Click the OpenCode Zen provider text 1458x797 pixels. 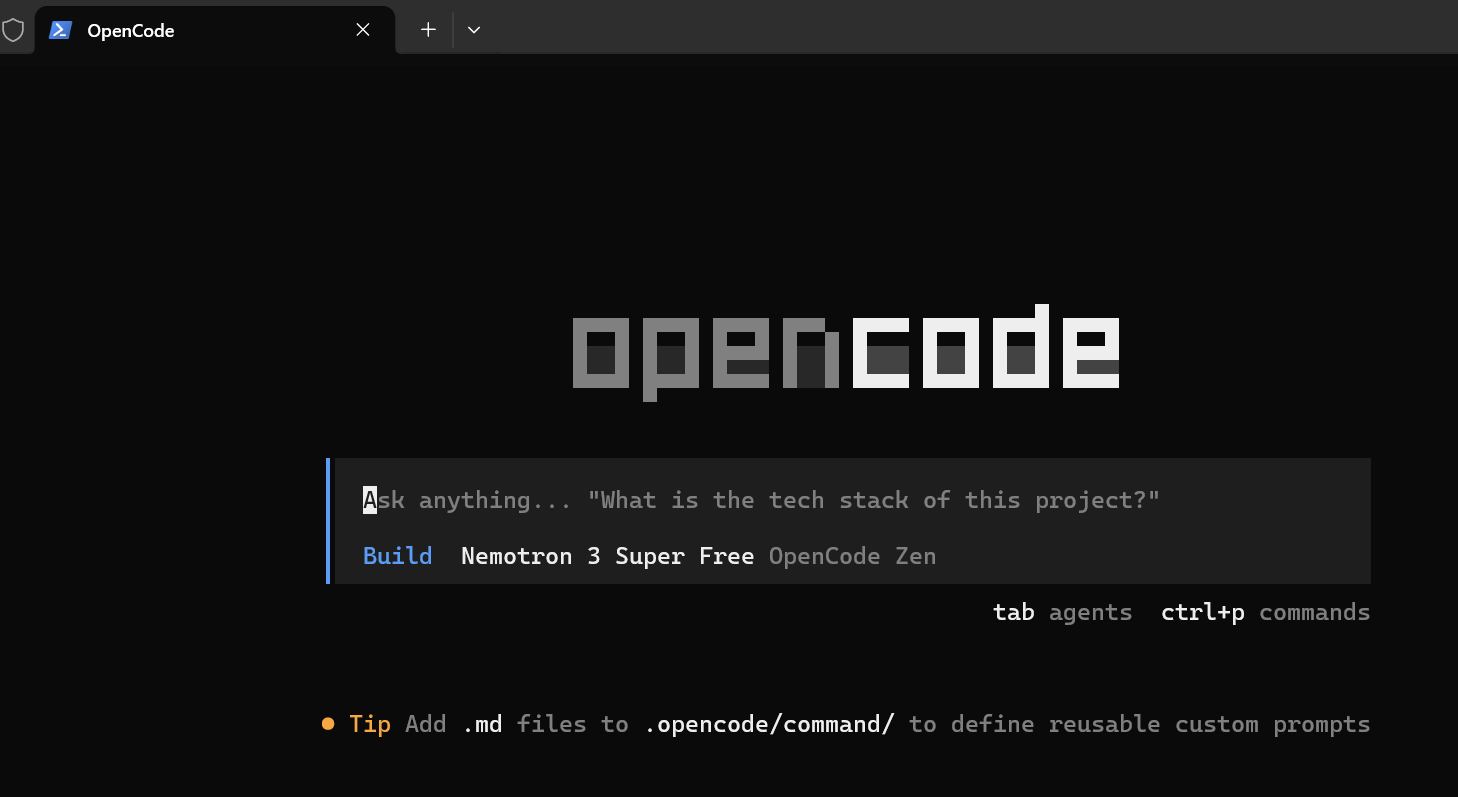[852, 556]
